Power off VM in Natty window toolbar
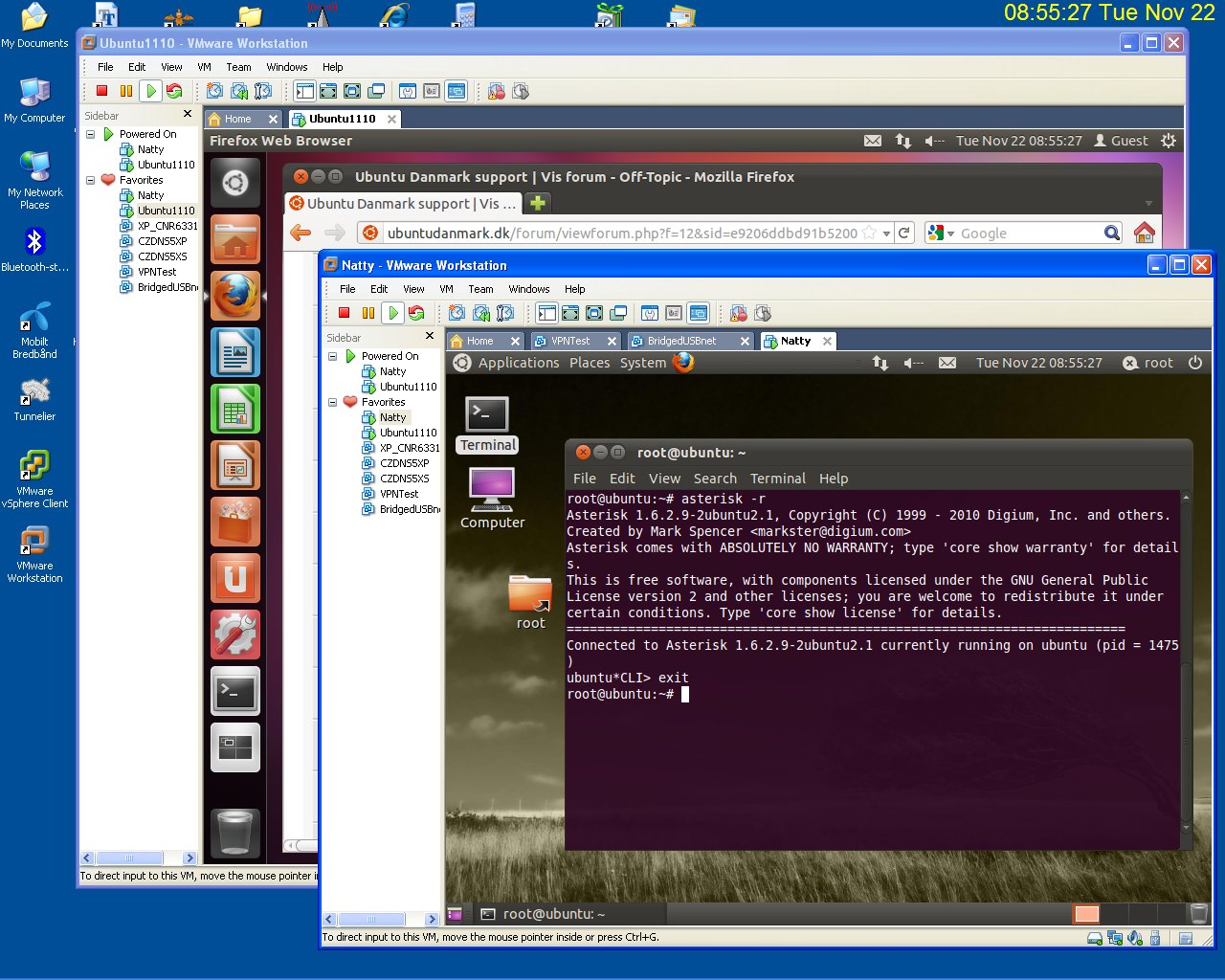 (x=345, y=313)
